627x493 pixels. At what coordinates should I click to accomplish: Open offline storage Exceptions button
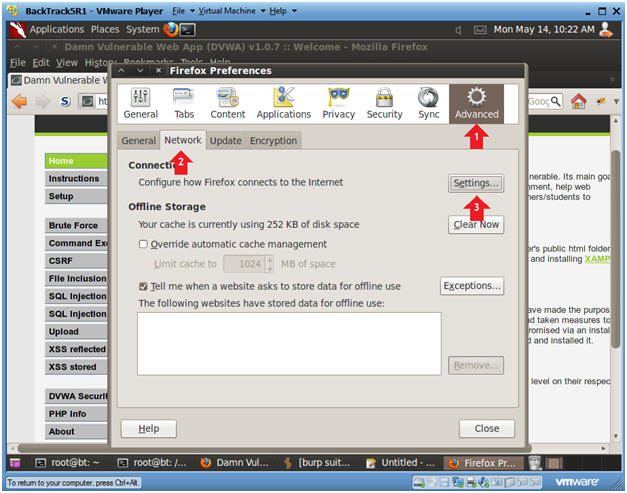[471, 286]
